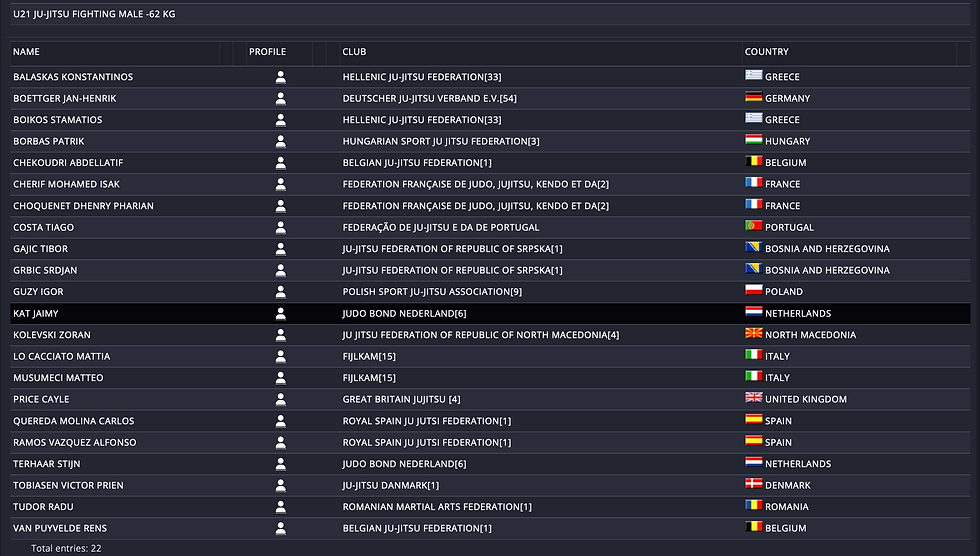Click the Profile column header
The height and width of the screenshot is (556, 980).
[x=267, y=52]
